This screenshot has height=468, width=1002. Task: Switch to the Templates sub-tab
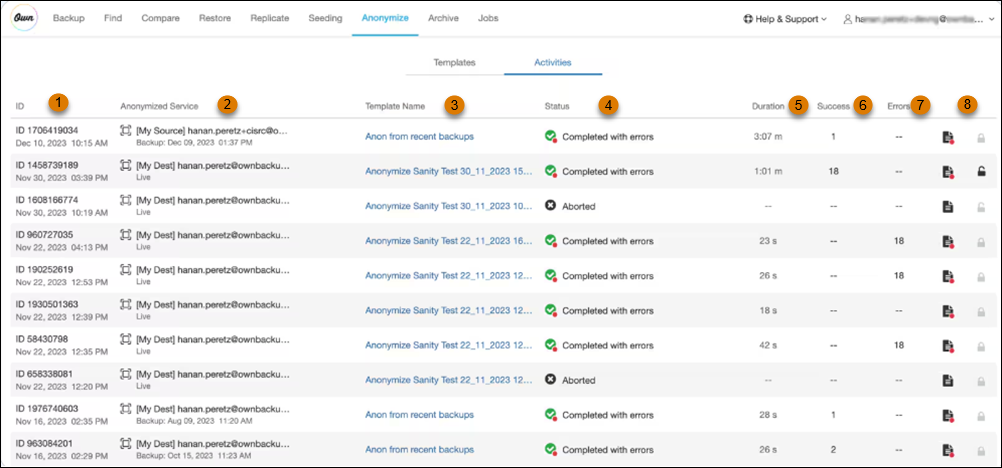pyautogui.click(x=454, y=63)
